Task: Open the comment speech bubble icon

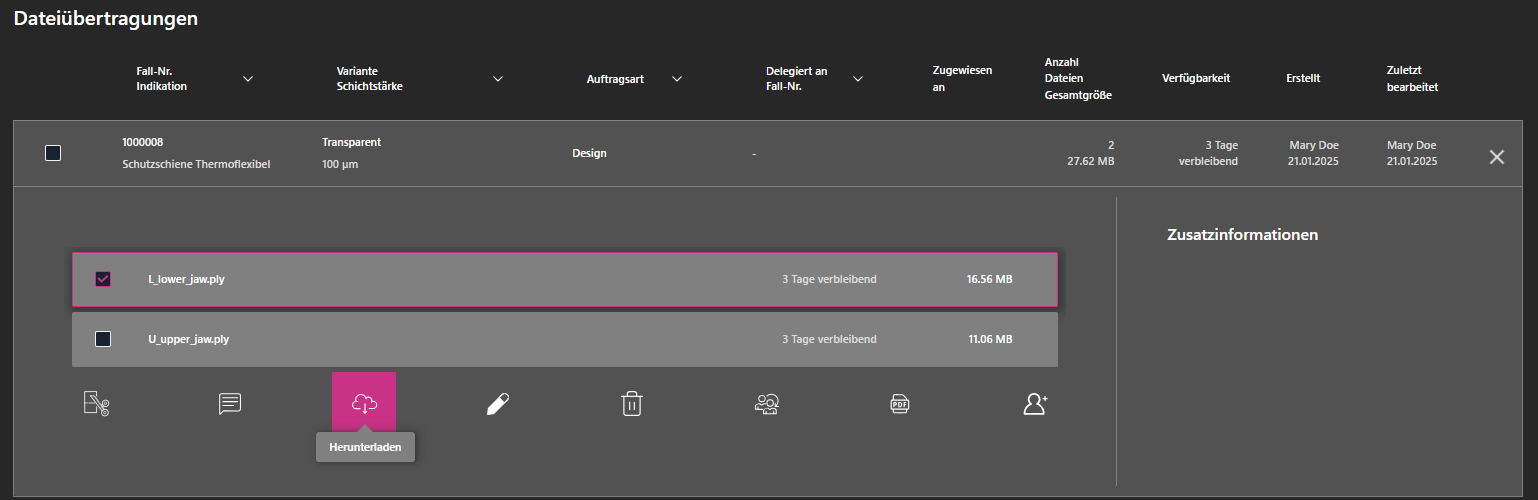Action: (x=230, y=403)
